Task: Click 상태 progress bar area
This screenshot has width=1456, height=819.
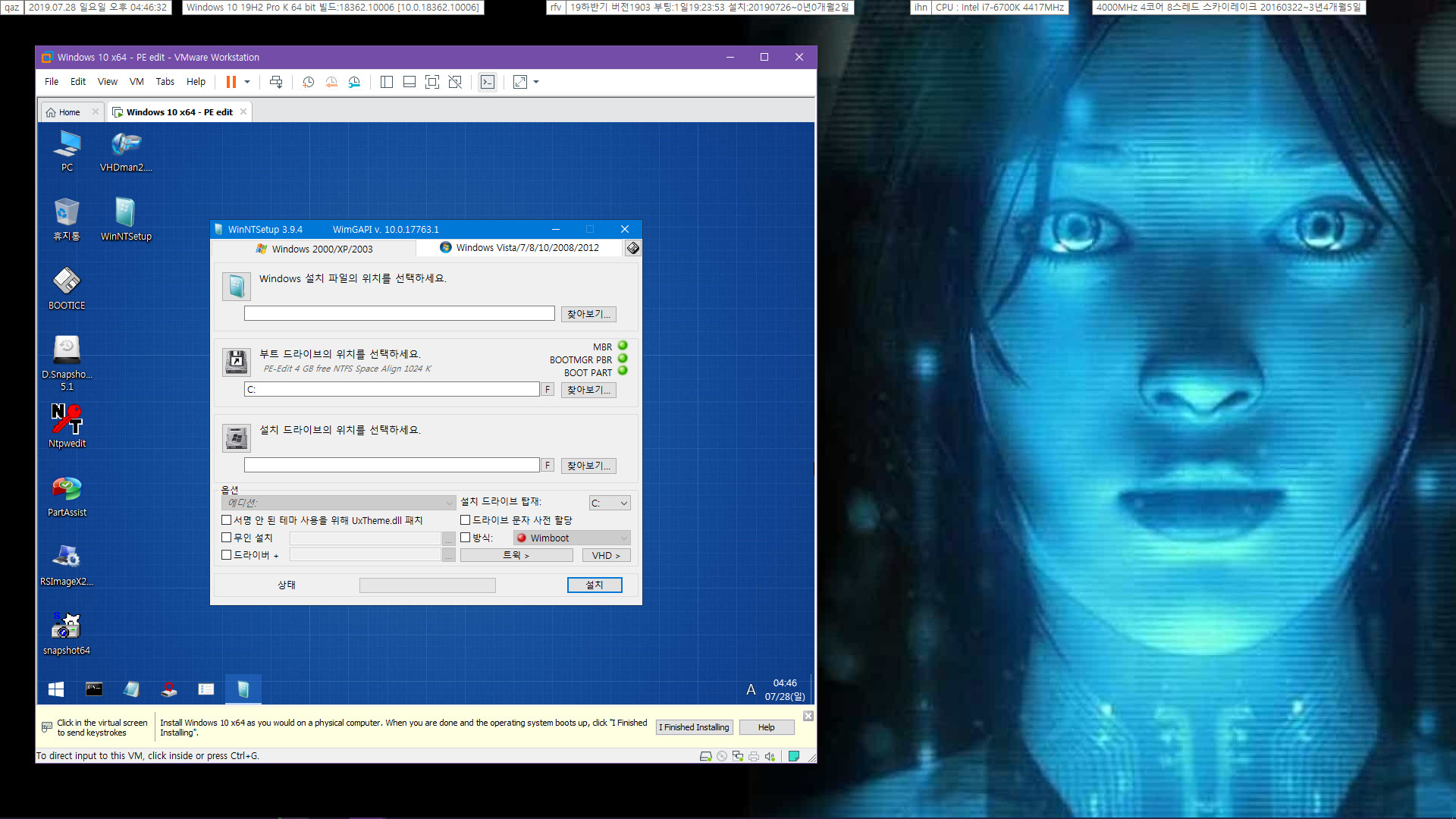Action: (x=428, y=585)
